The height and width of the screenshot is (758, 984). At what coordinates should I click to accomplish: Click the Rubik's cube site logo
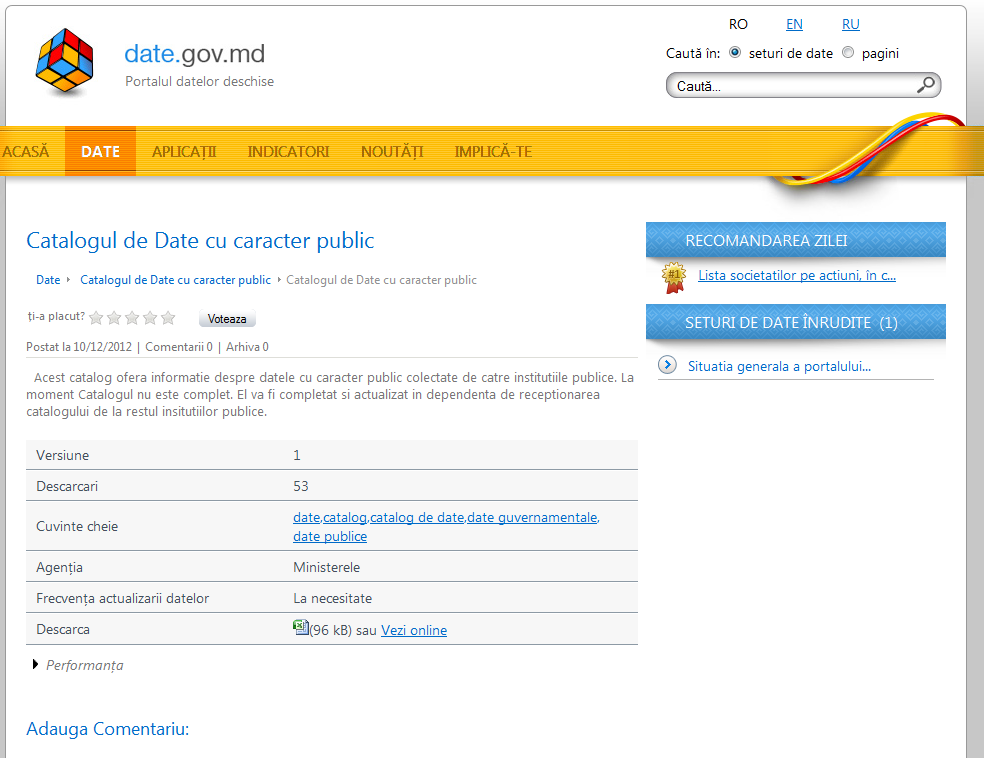pos(65,62)
